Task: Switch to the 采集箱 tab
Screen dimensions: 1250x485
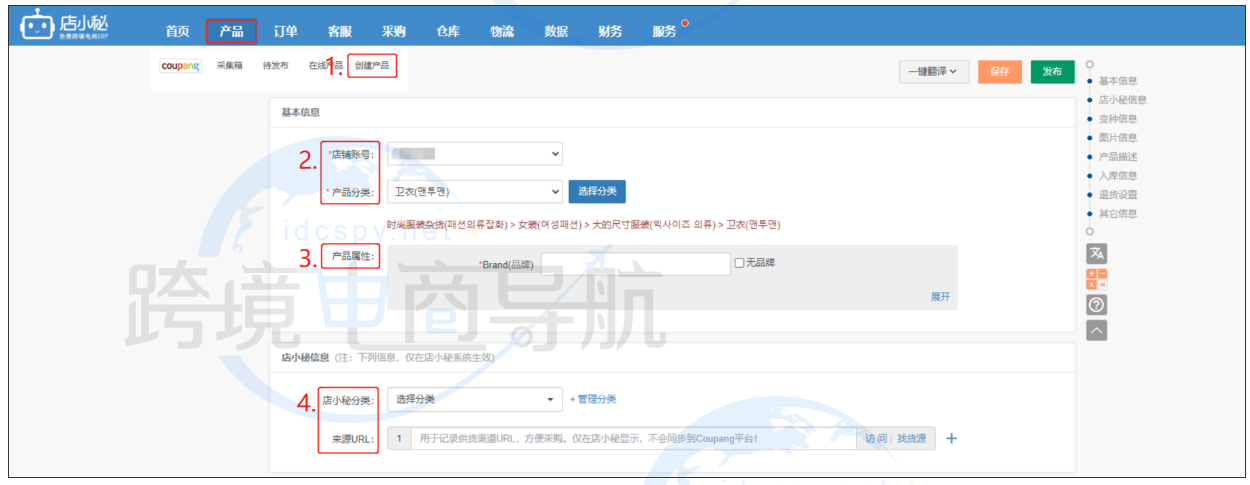Action: point(229,66)
